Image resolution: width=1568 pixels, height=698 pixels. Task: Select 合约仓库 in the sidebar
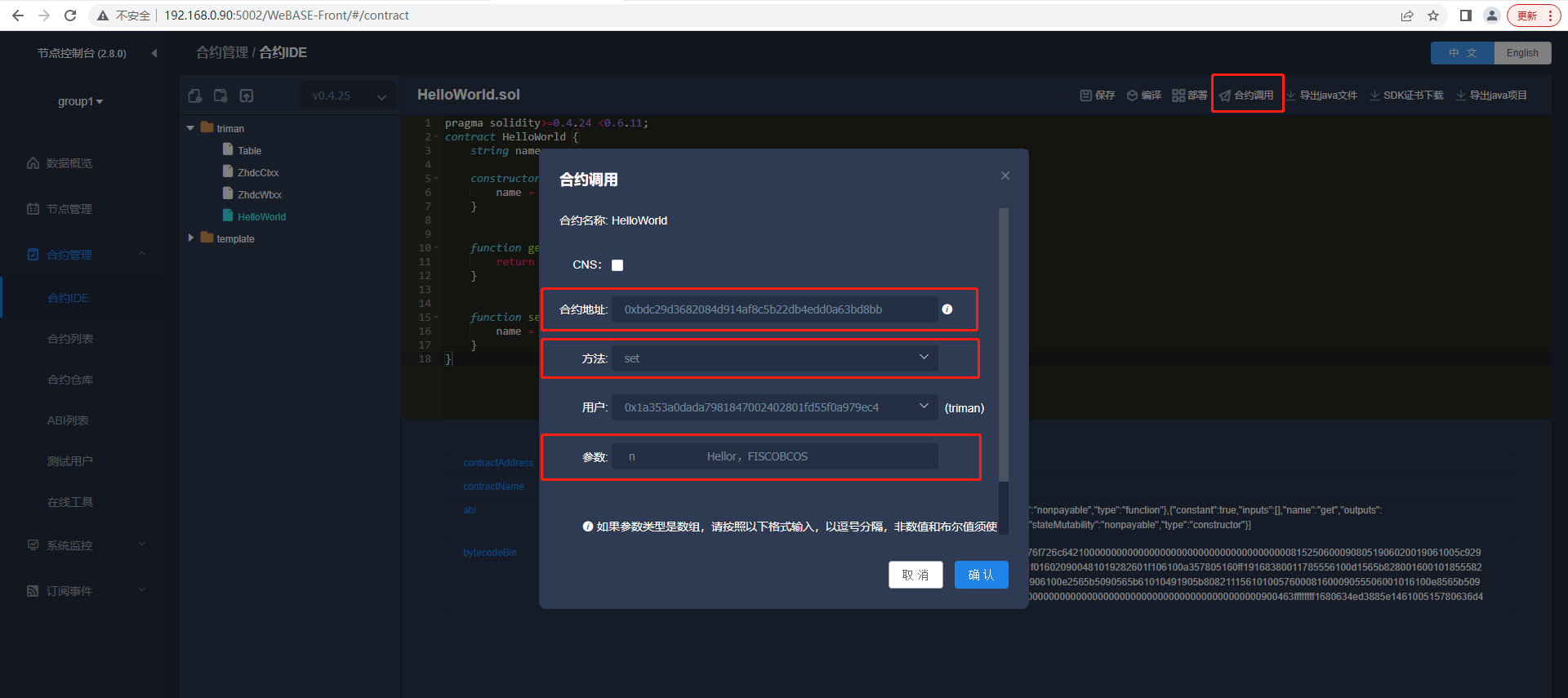tap(70, 380)
